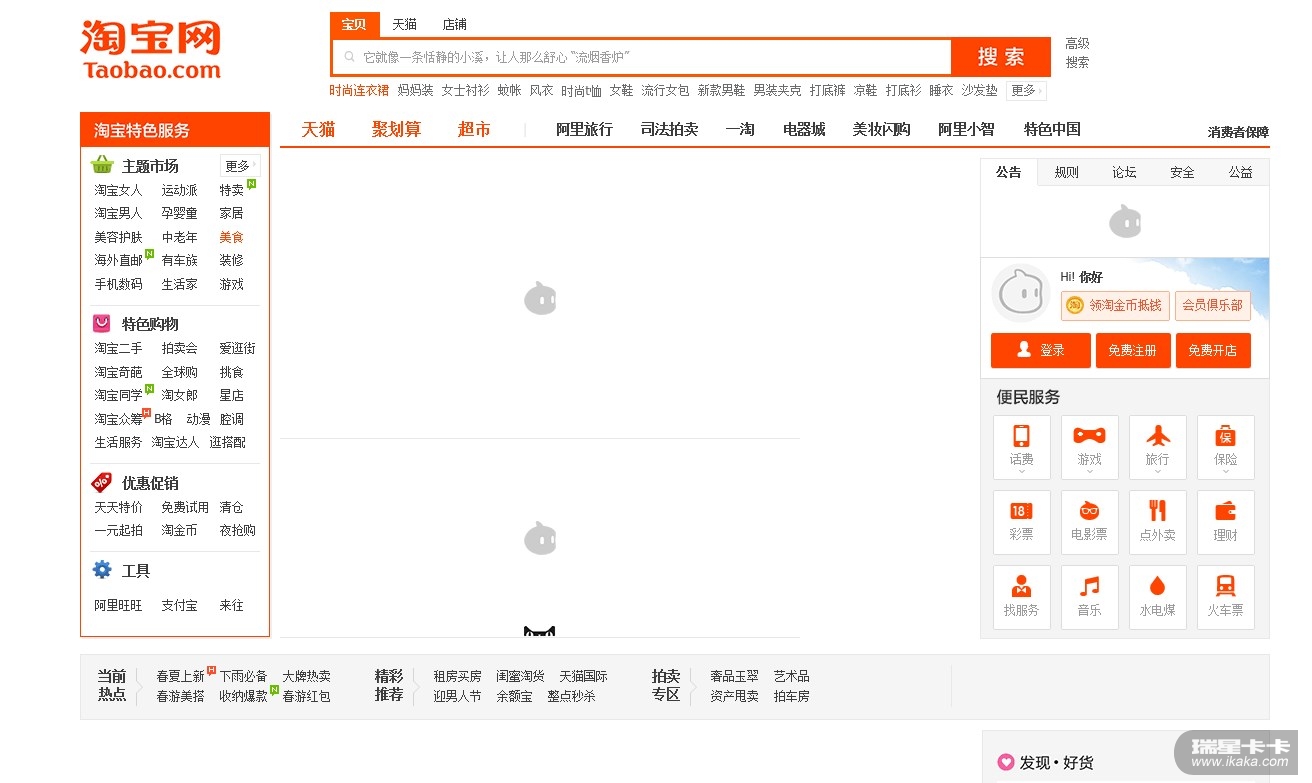Click the 领淘金币抵钱 button
The width and height of the screenshot is (1312, 783).
pos(1115,305)
